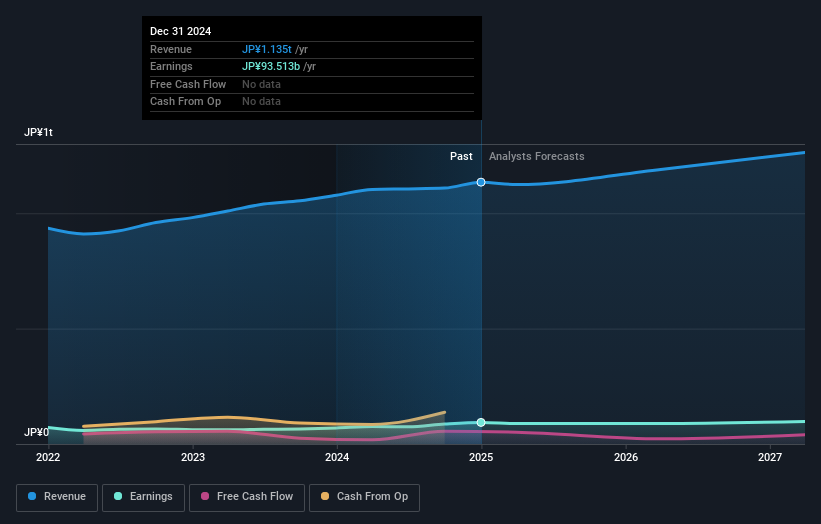Click the 2025 x-axis label
Image resolution: width=821 pixels, height=524 pixels.
(x=481, y=457)
